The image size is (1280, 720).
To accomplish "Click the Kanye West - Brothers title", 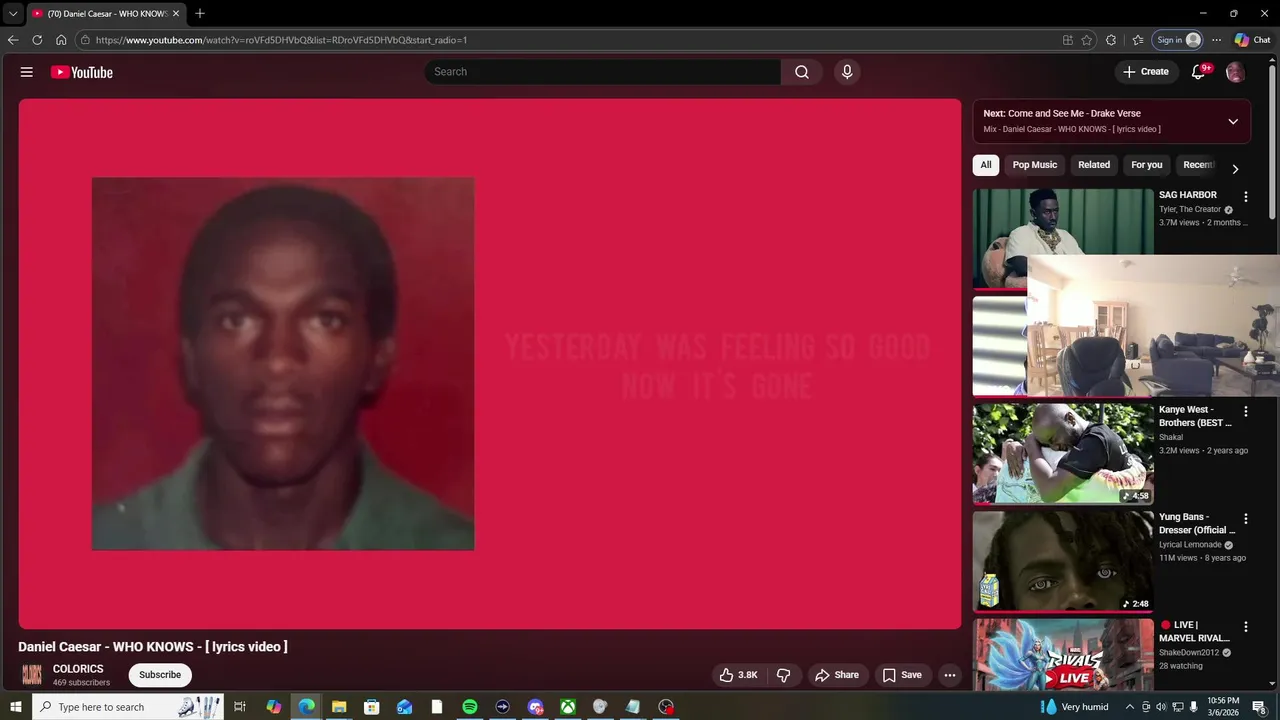I will pos(1195,416).
